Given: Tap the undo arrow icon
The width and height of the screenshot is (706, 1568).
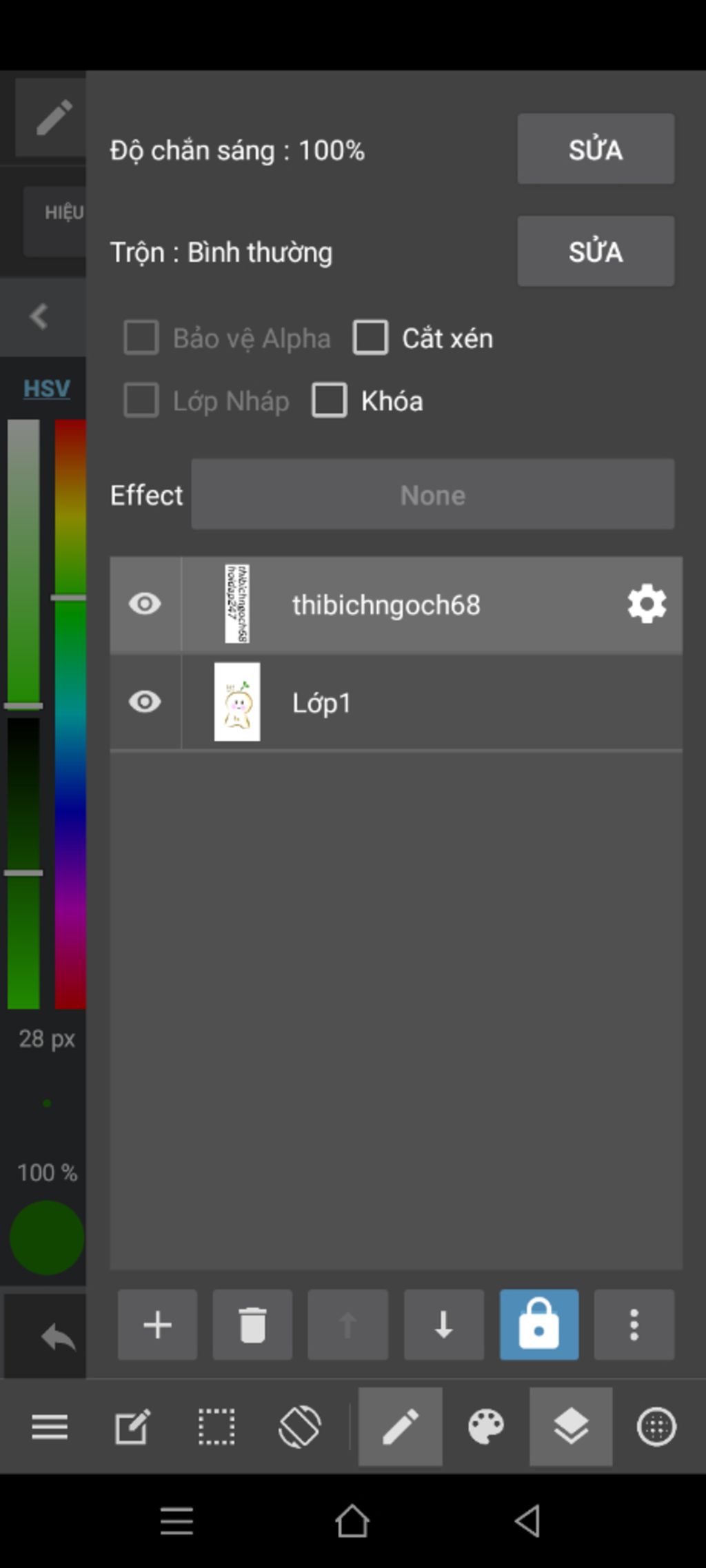Looking at the screenshot, I should click(58, 1338).
